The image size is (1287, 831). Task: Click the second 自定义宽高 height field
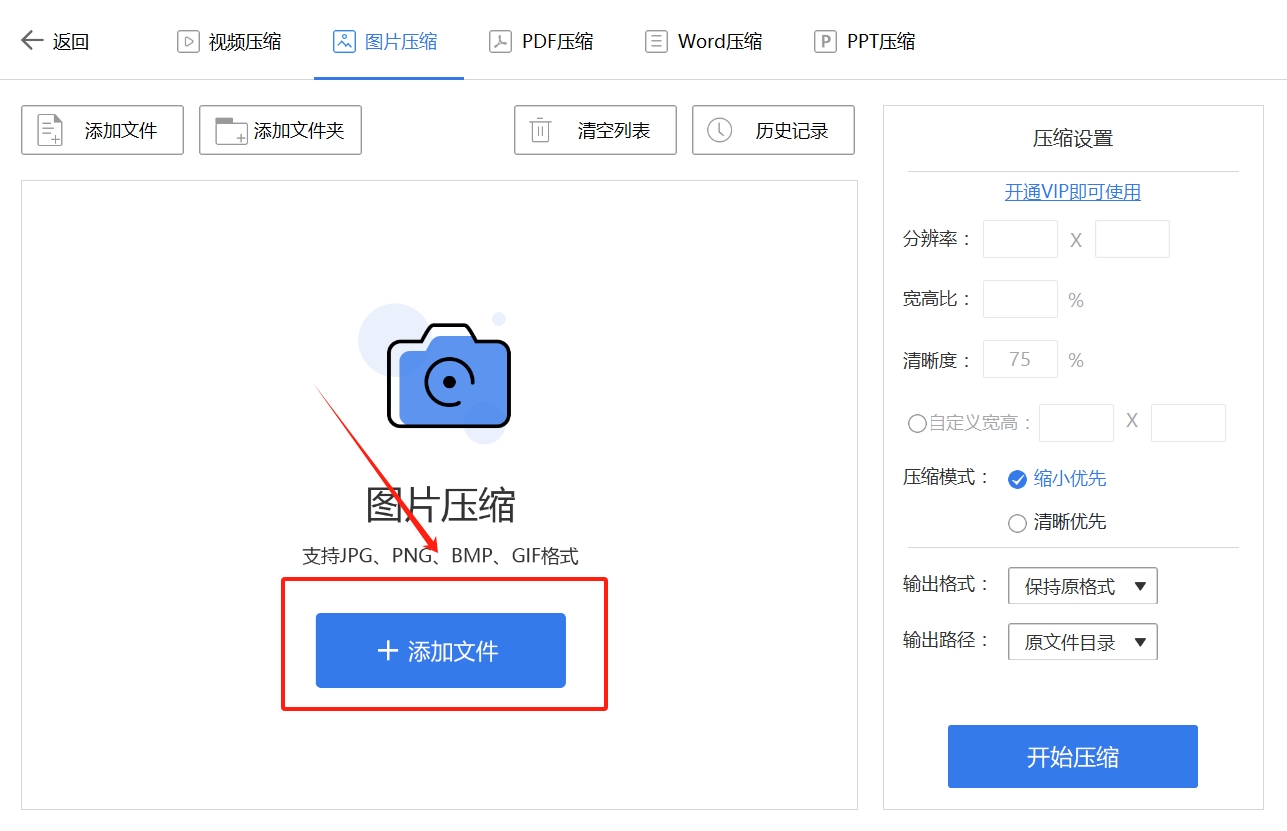click(x=1188, y=423)
